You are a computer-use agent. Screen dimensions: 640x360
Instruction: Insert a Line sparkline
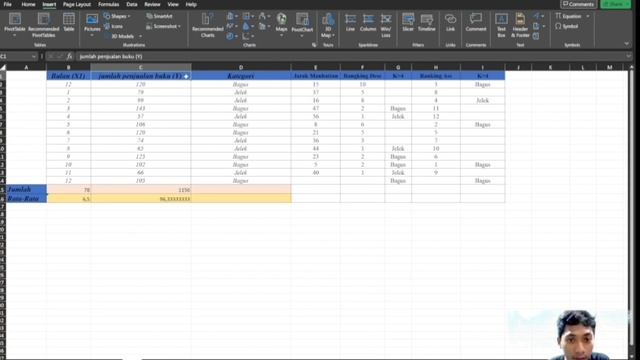tap(350, 23)
